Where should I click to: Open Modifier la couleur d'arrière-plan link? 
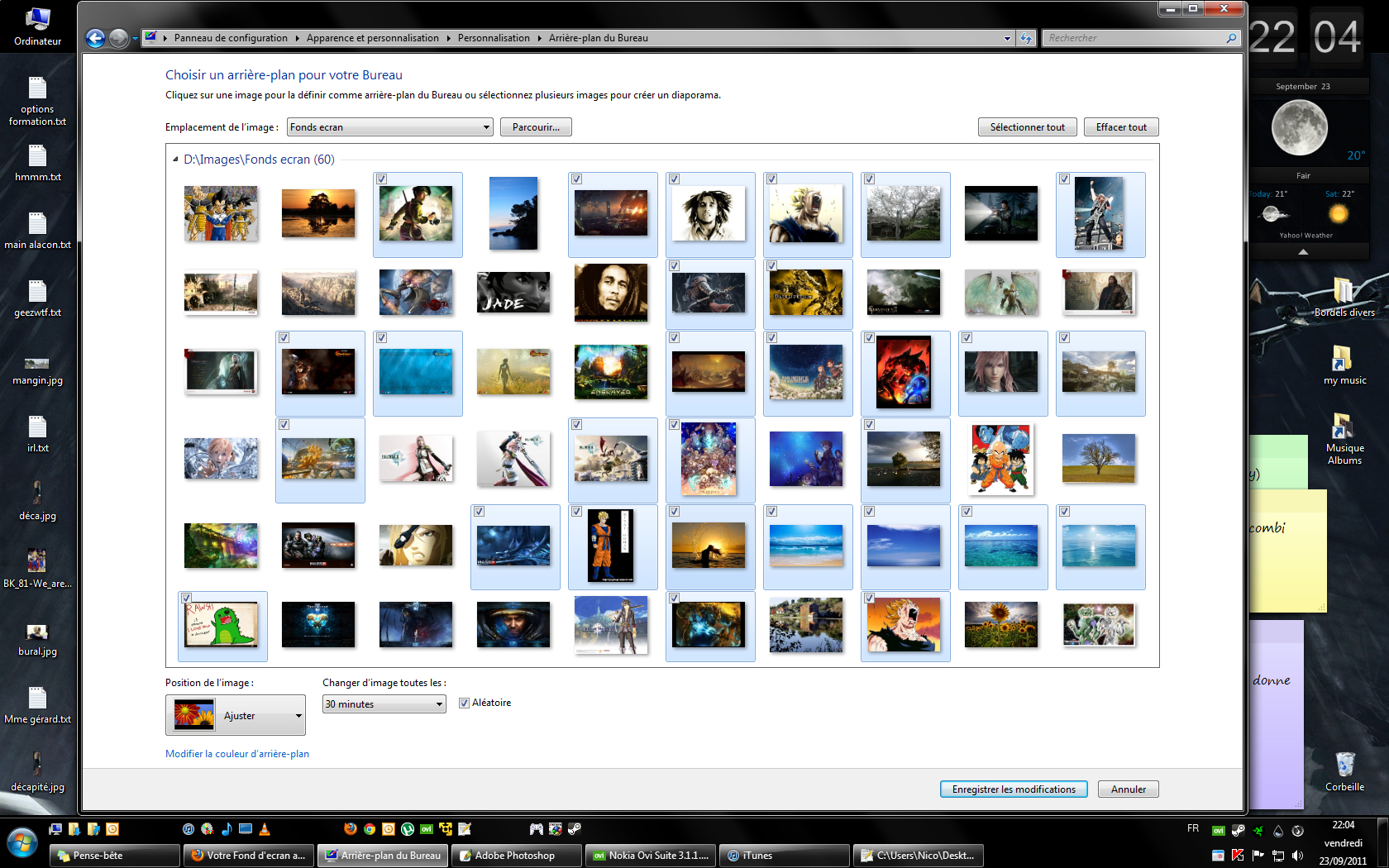(x=237, y=754)
